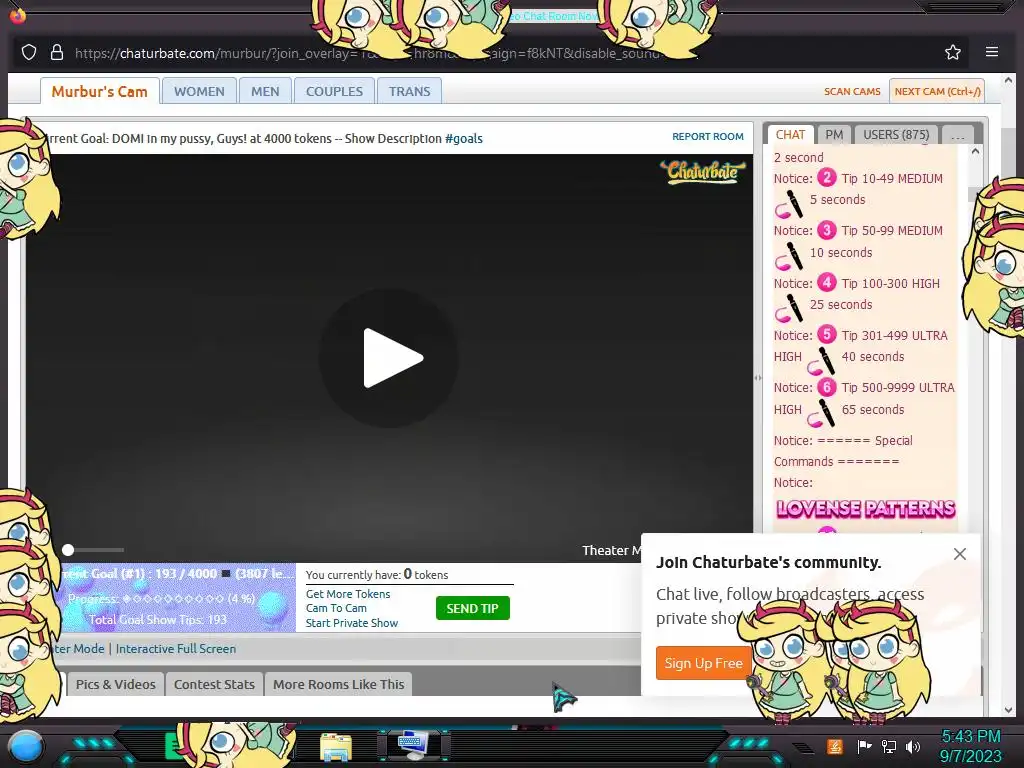This screenshot has width=1024, height=768.
Task: Open the #goals hashtag link
Action: point(464,138)
